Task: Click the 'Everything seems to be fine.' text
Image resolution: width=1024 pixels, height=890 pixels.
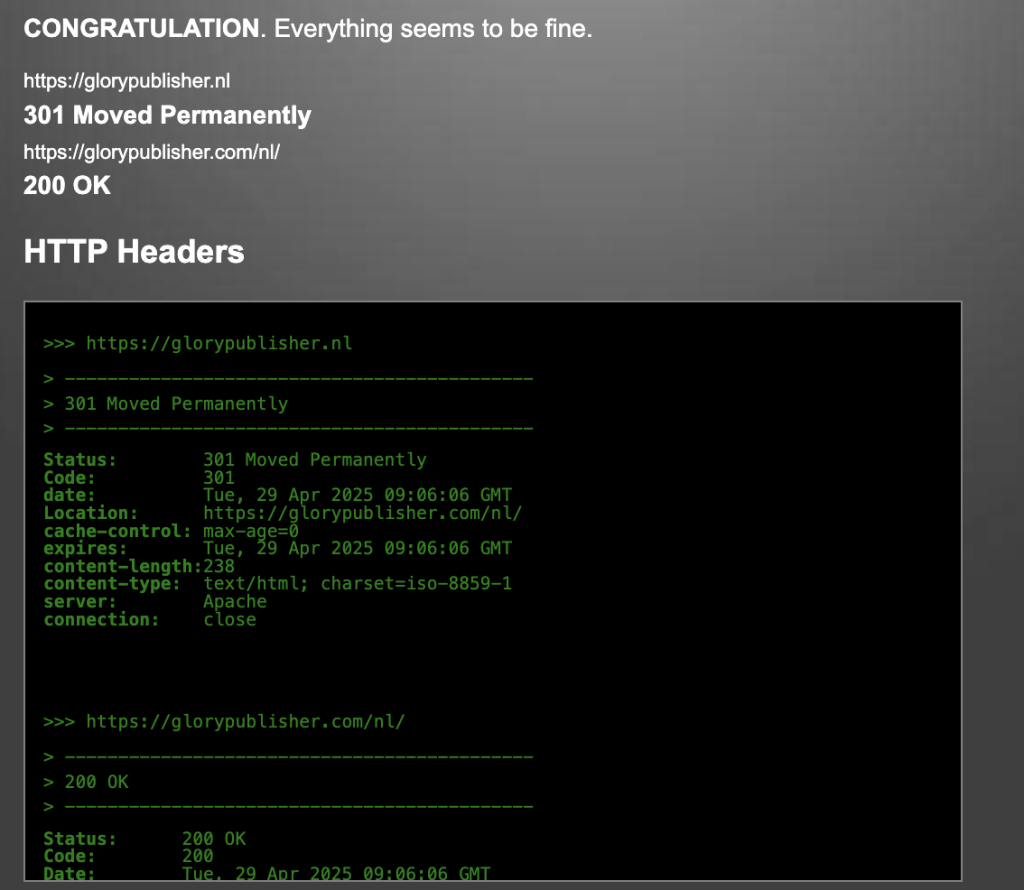Action: coord(433,29)
